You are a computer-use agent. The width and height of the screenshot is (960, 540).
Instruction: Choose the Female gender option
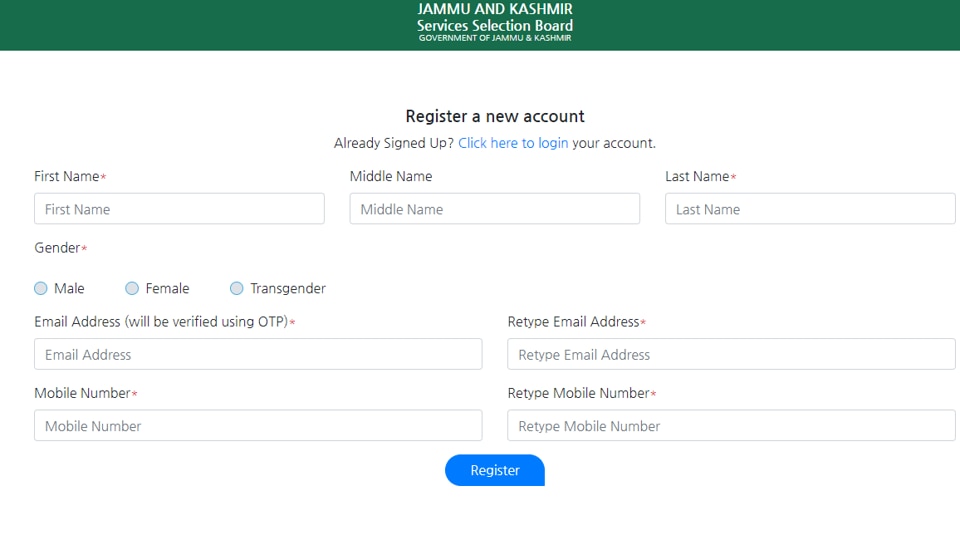click(x=132, y=288)
